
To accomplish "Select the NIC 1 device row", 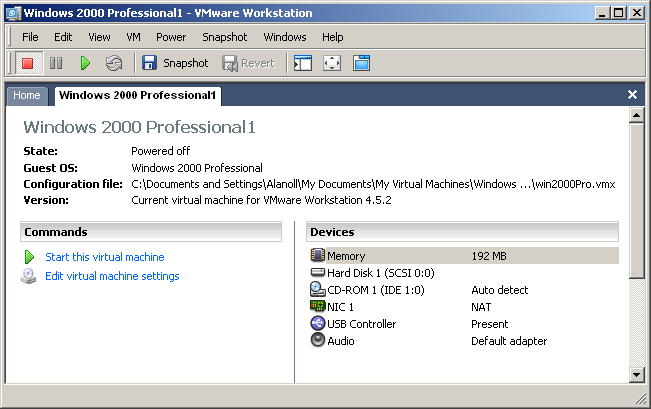I will point(464,307).
